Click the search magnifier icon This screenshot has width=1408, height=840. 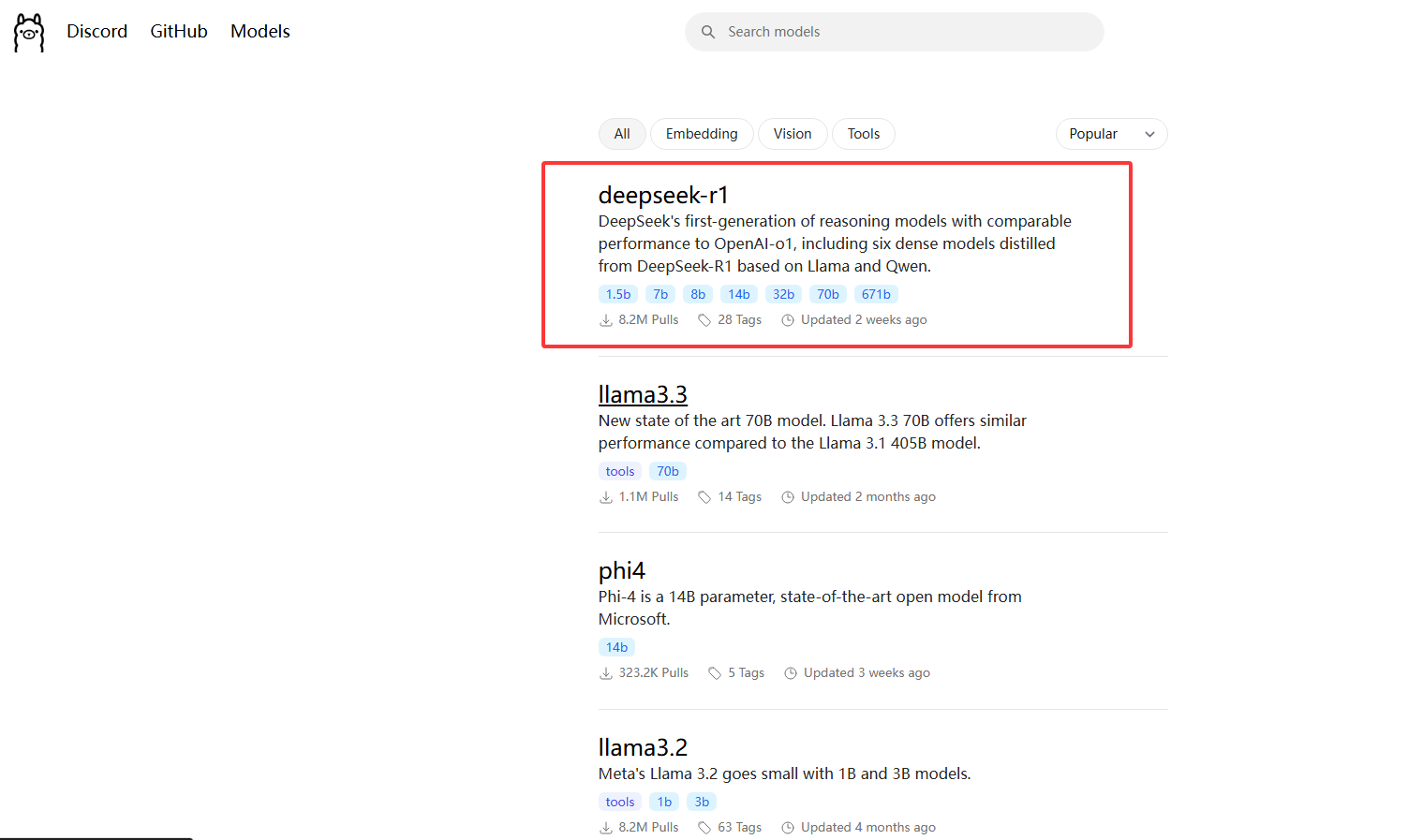click(708, 32)
